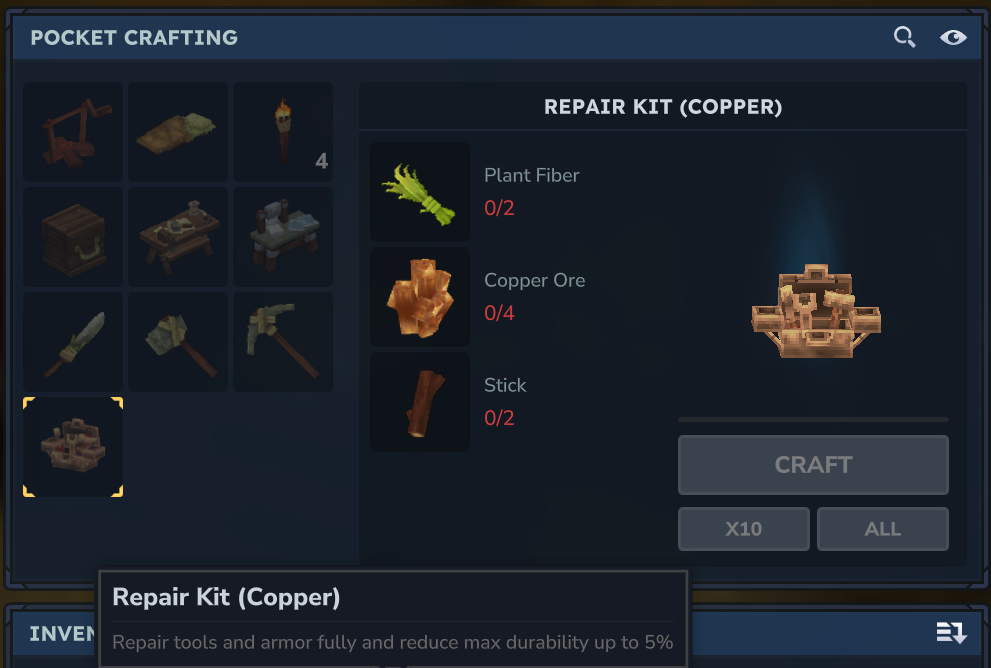The height and width of the screenshot is (668, 991).
Task: Select the bedroll recipe icon
Action: (178, 132)
